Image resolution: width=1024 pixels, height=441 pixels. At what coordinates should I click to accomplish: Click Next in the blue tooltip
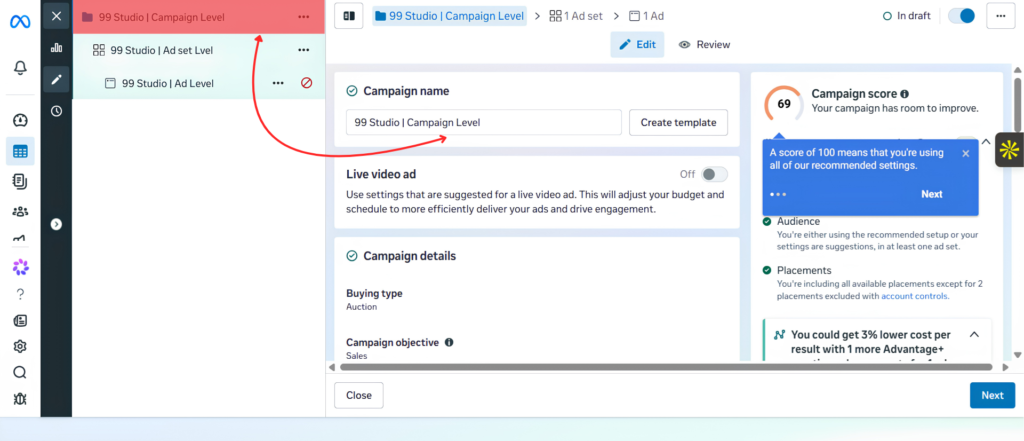(932, 194)
